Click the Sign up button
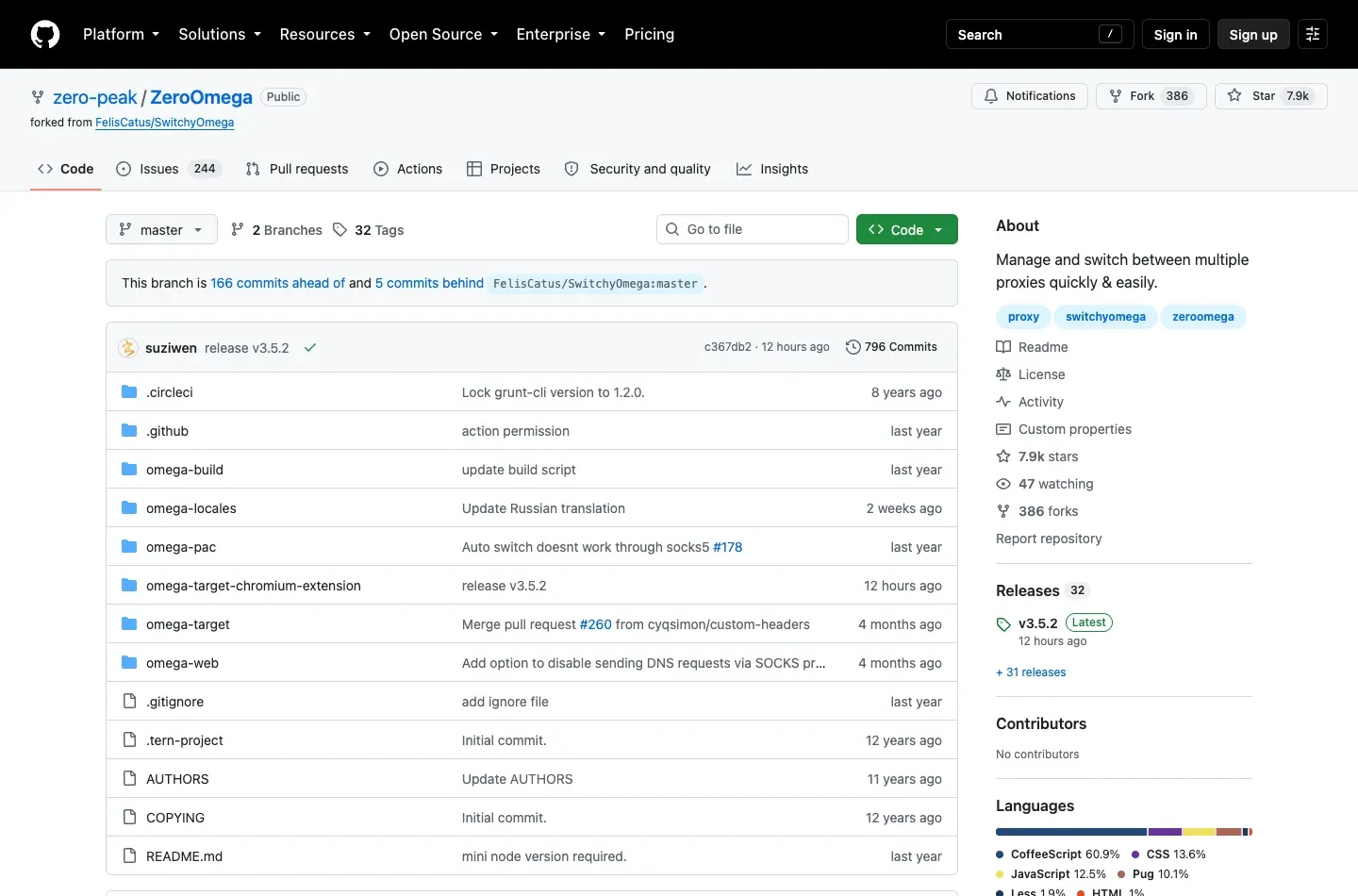This screenshot has height=896, width=1358. (1253, 34)
